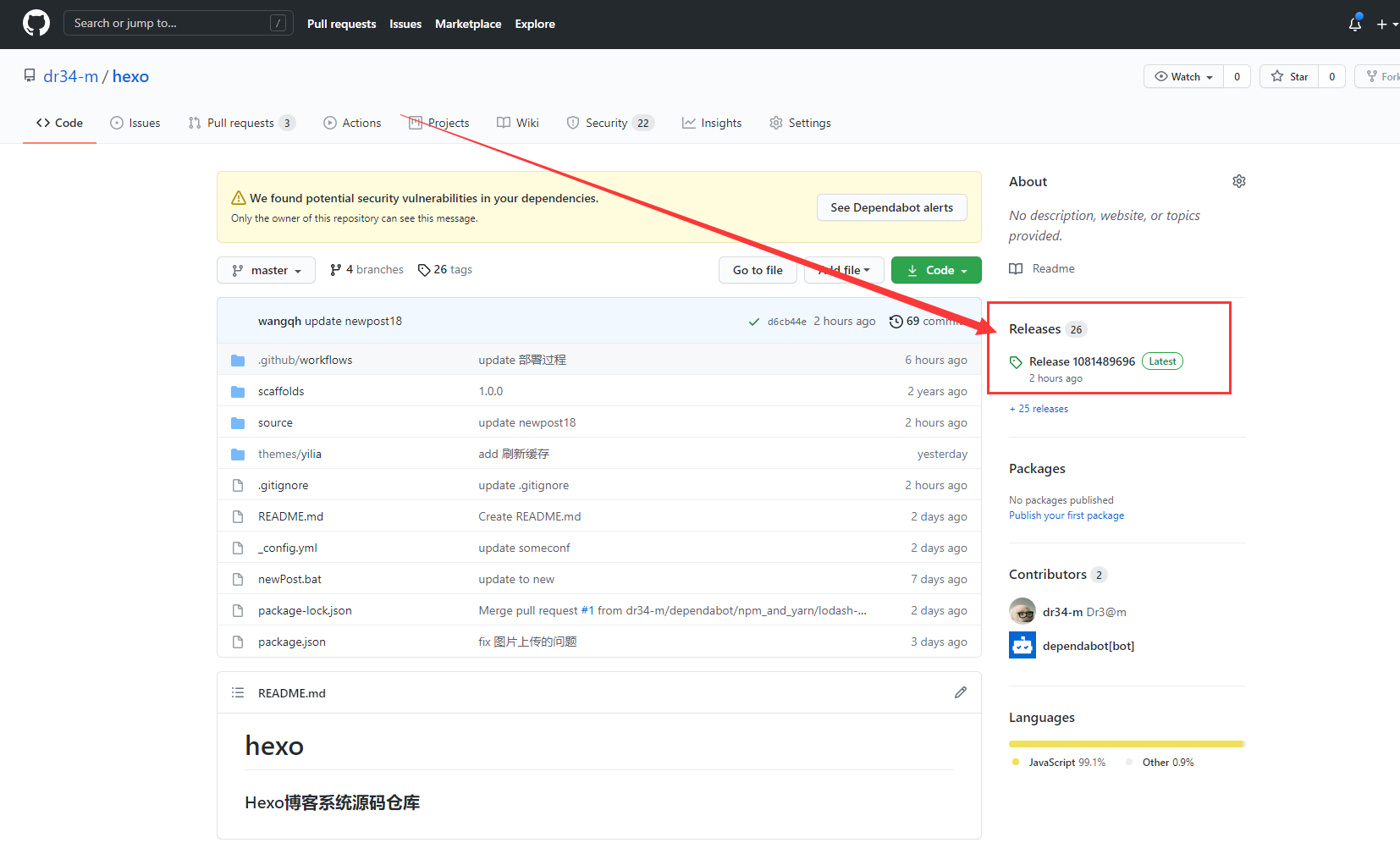Open the Actions tab
Image resolution: width=1400 pixels, height=854 pixels.
coord(352,123)
